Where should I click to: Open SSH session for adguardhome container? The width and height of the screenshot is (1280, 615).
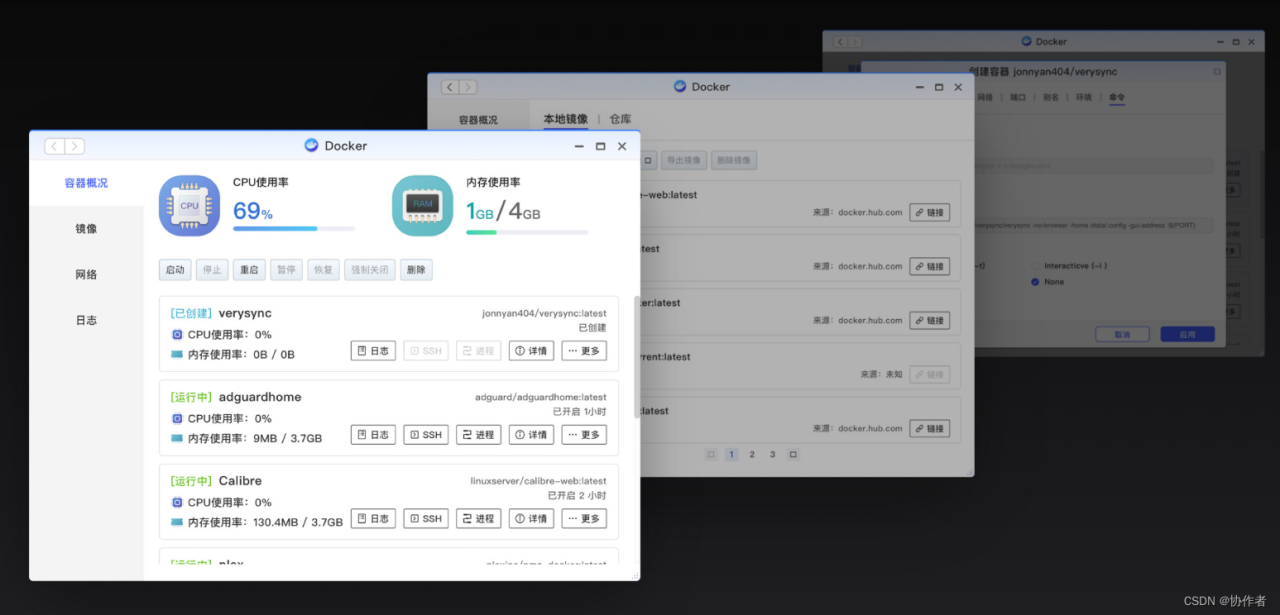tap(425, 434)
